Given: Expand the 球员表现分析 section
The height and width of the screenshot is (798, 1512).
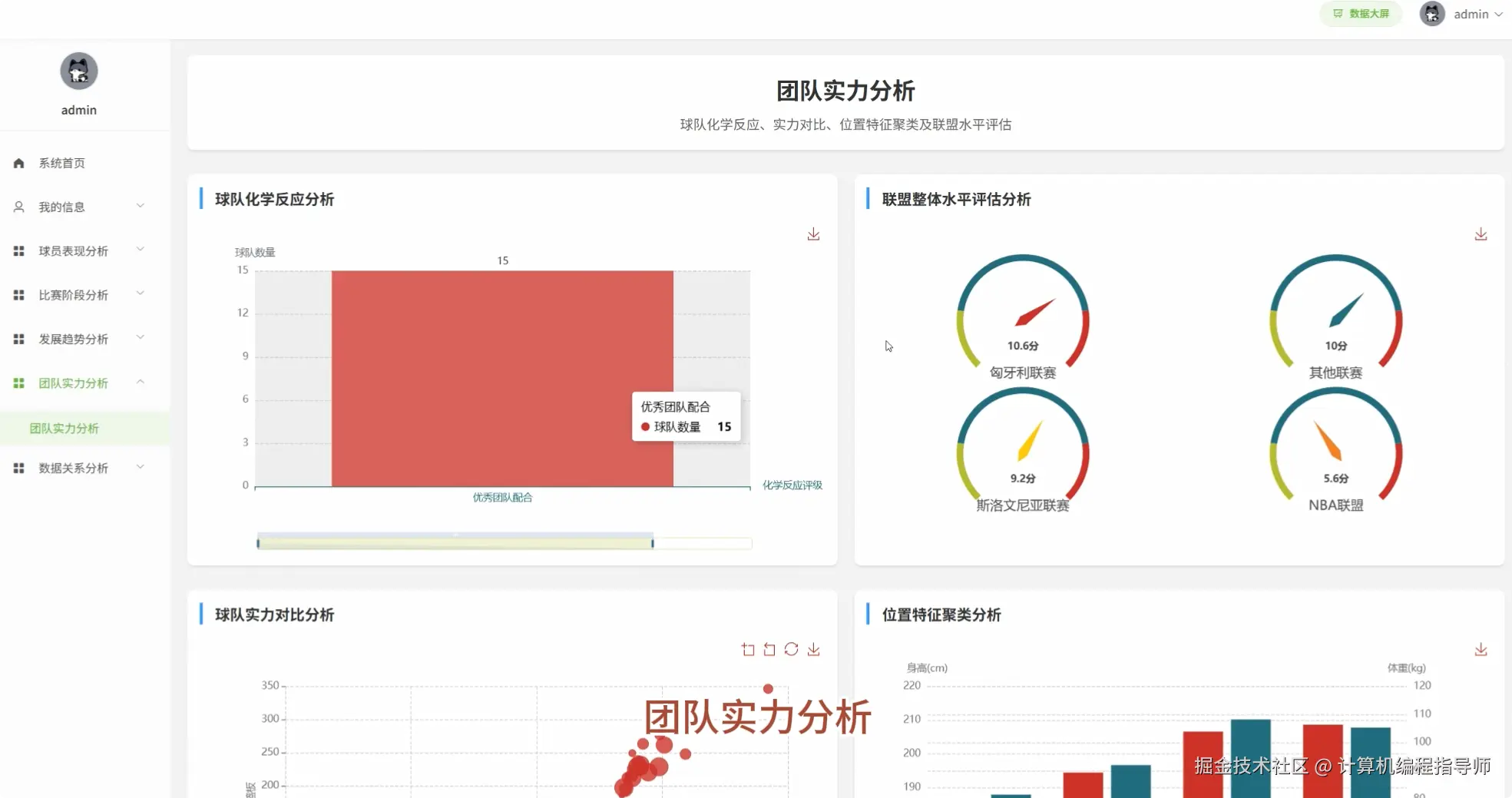Looking at the screenshot, I should pos(74,250).
